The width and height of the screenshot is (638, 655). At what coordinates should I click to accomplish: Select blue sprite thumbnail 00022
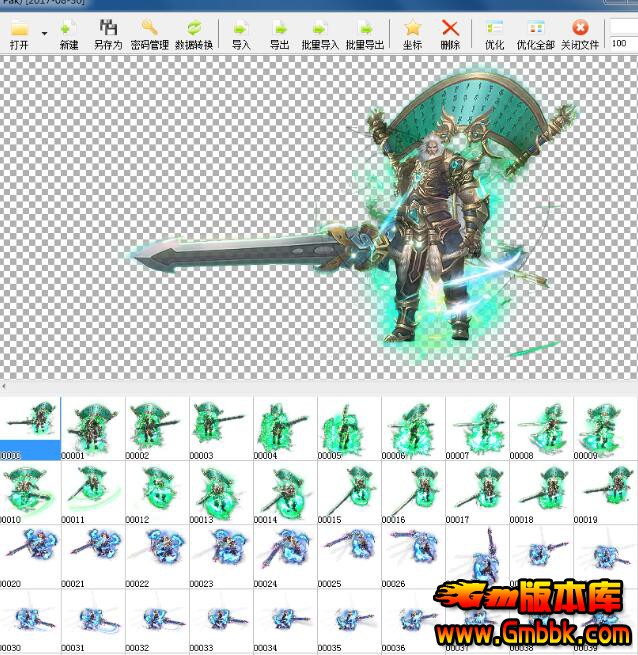coord(157,557)
